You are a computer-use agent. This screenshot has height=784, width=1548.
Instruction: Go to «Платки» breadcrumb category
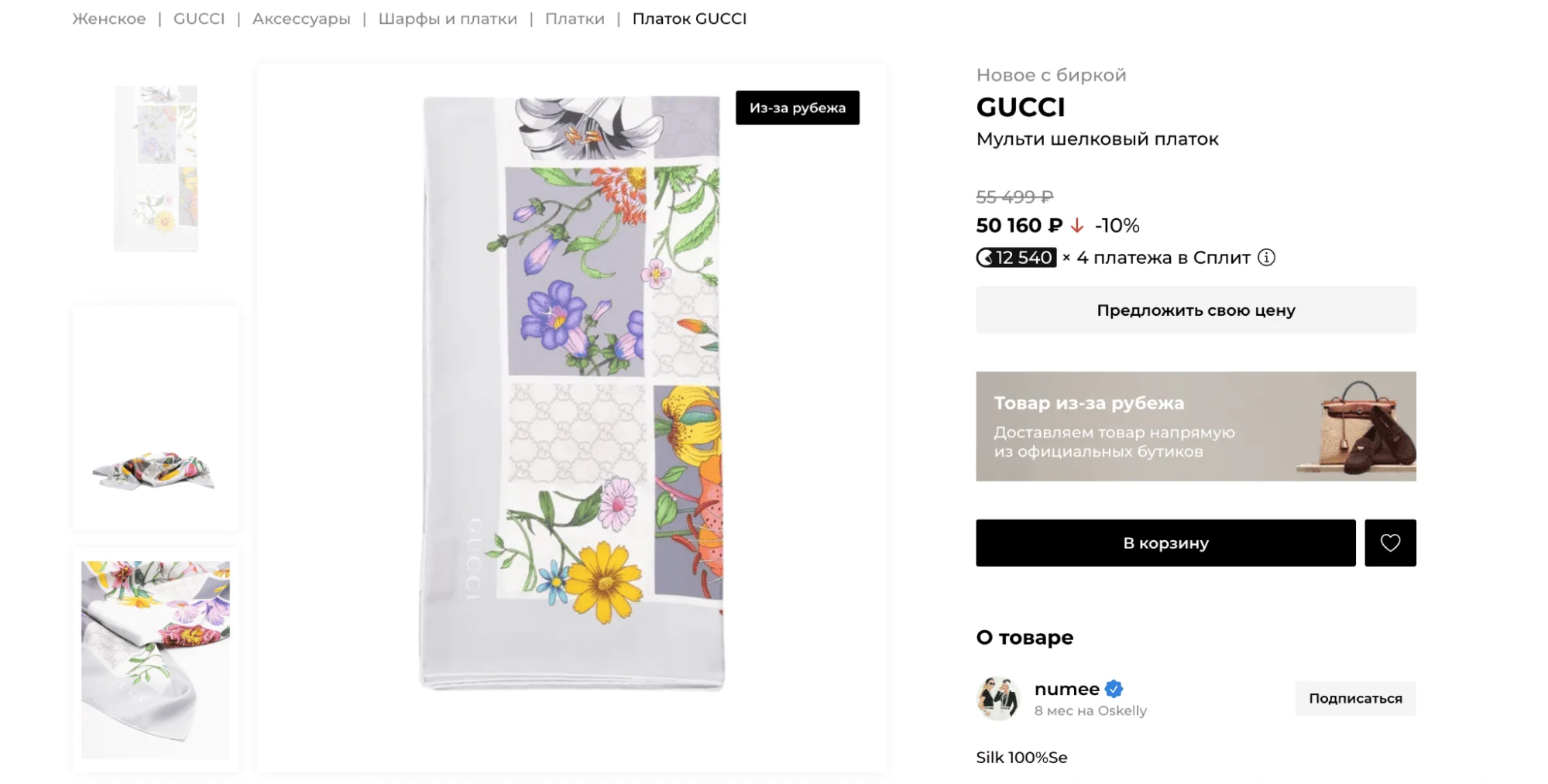[575, 19]
